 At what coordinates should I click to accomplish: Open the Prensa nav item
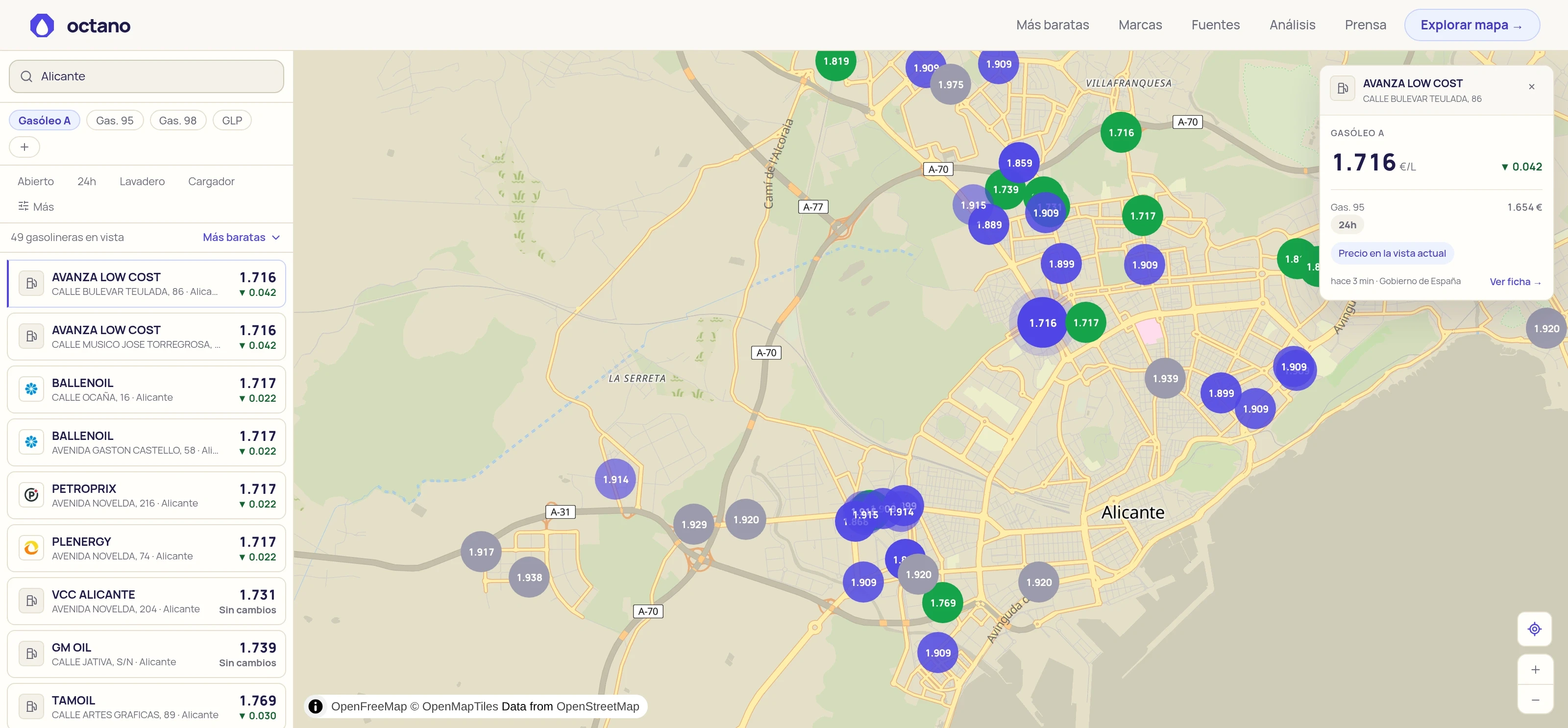coord(1365,25)
